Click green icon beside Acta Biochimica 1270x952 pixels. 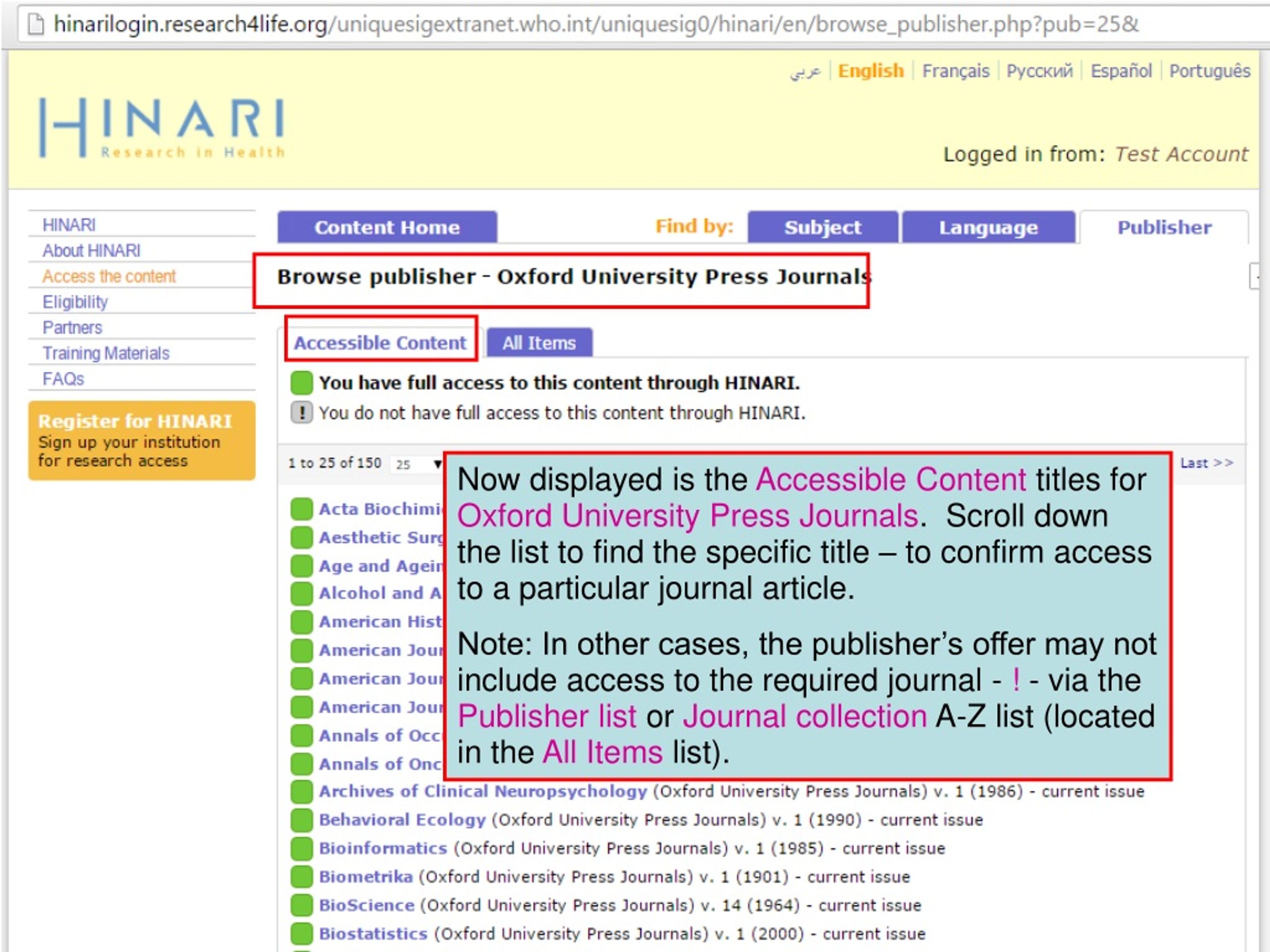pyautogui.click(x=302, y=509)
